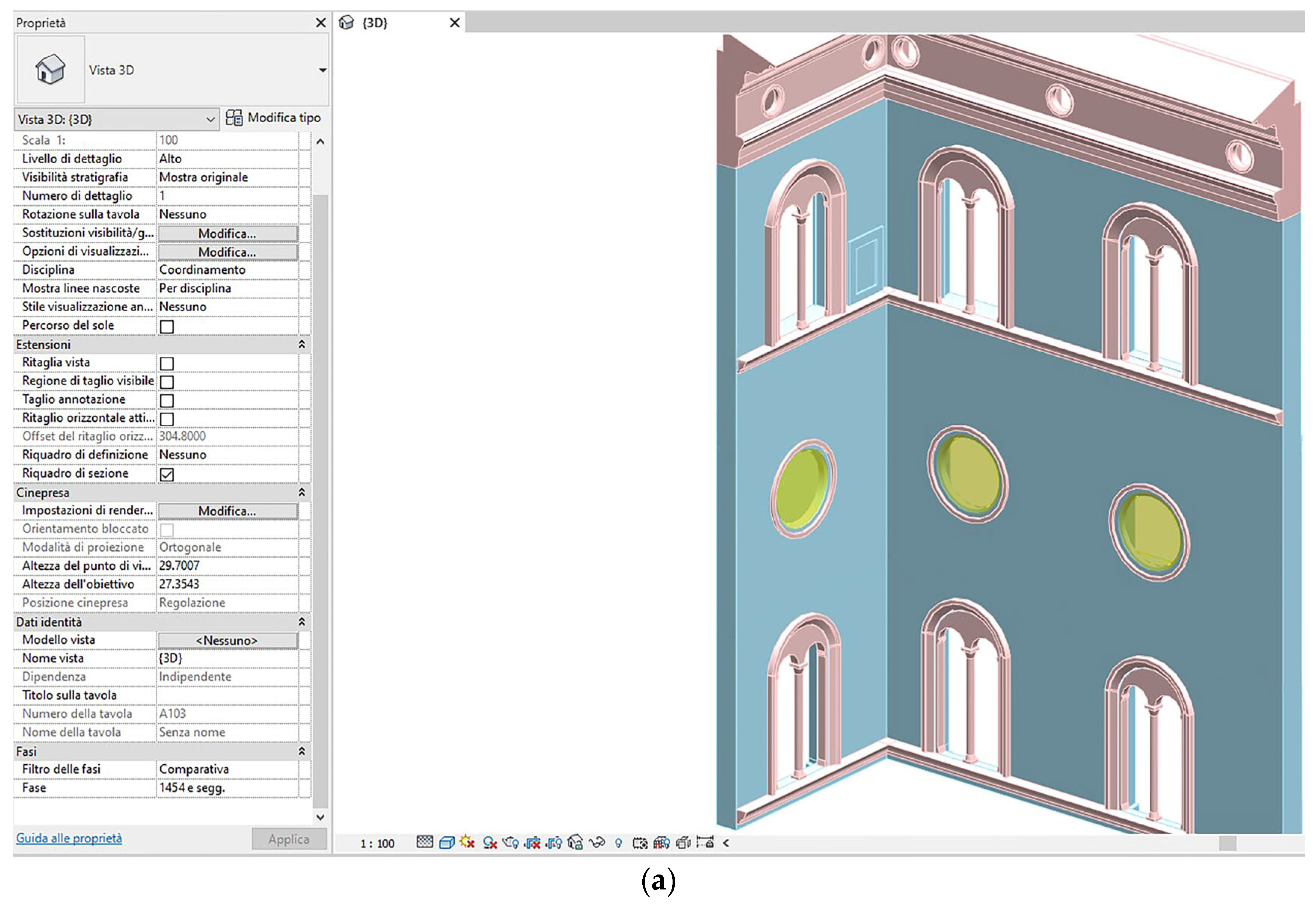Click the 1 : 100 view scale
1316x910 pixels.
click(x=377, y=843)
